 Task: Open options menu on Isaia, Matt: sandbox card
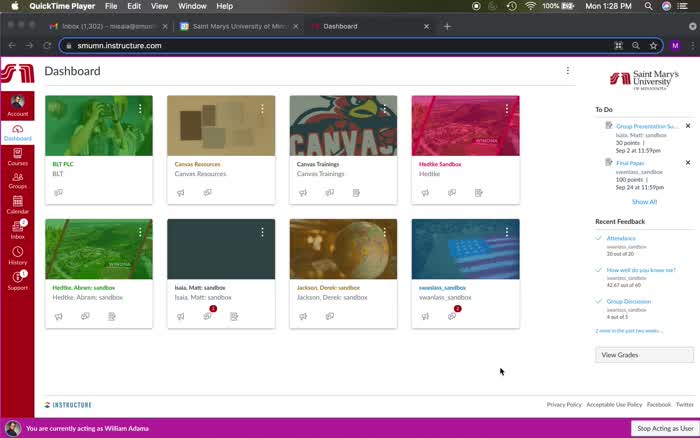point(262,232)
